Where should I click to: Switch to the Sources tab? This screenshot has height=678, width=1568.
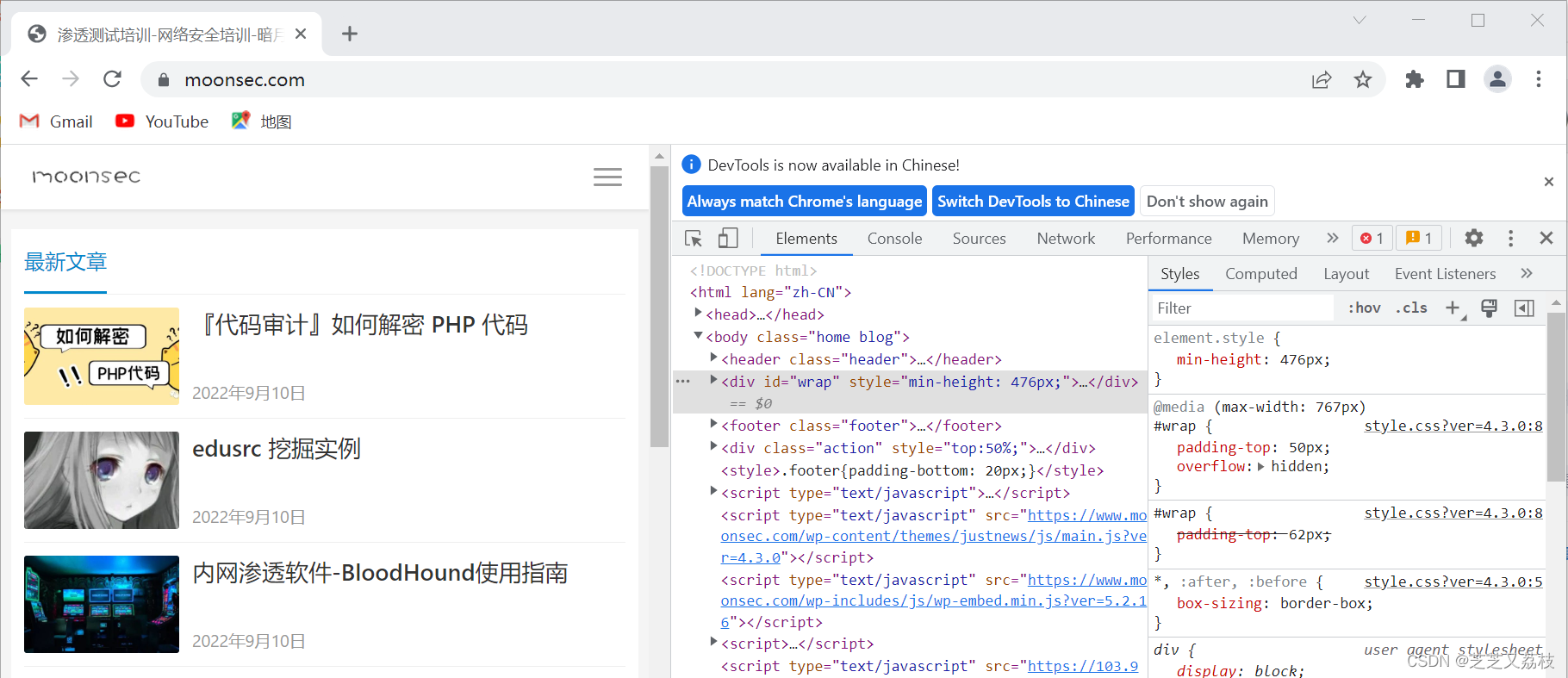[979, 239]
